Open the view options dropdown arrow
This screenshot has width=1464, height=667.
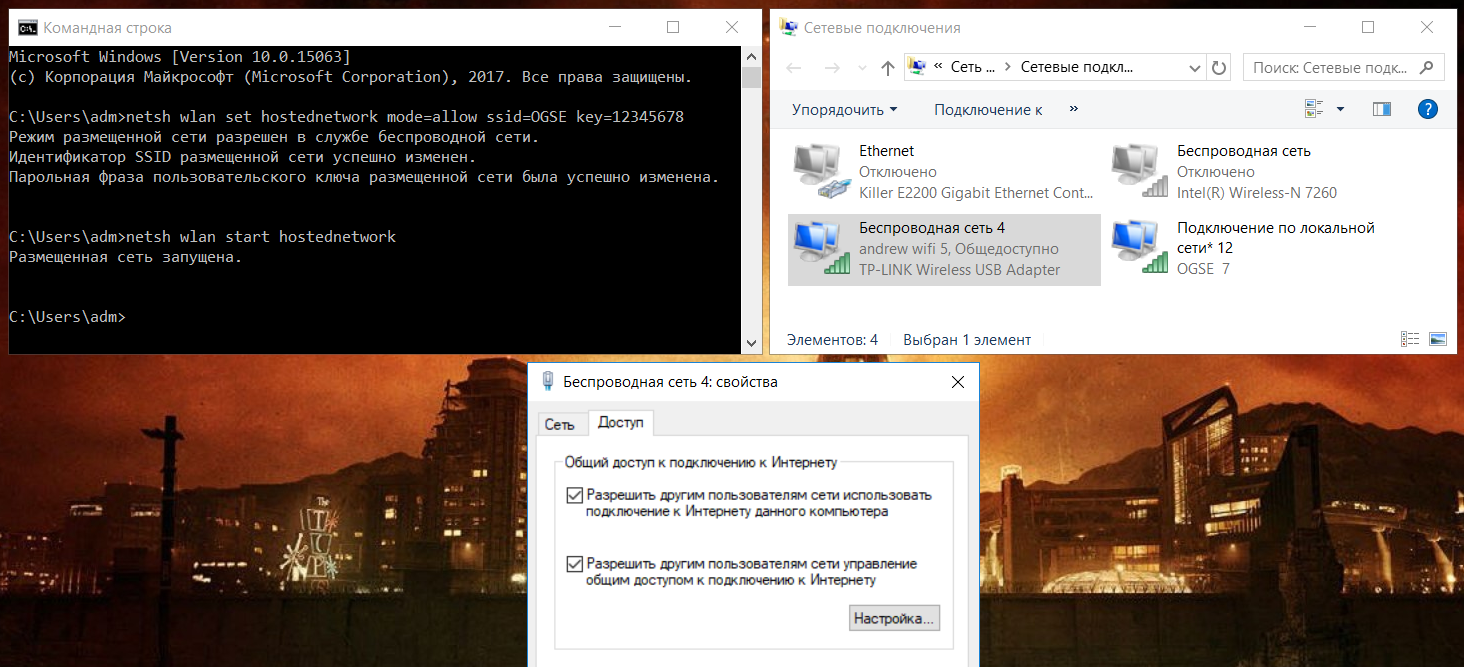point(1340,109)
